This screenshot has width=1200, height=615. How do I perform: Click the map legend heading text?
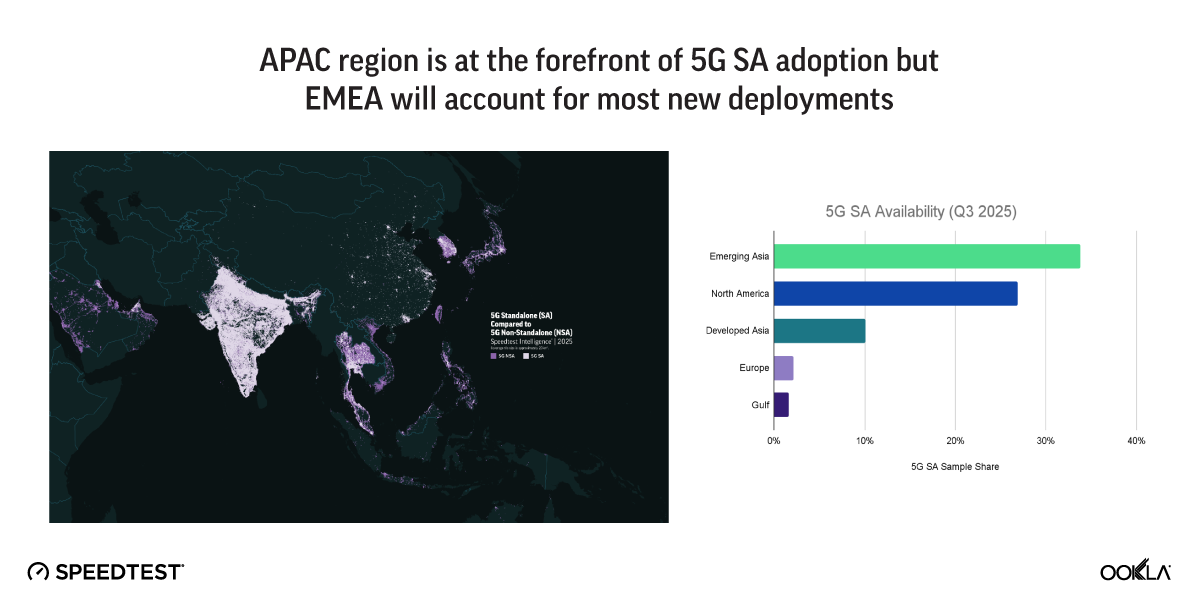(x=530, y=323)
